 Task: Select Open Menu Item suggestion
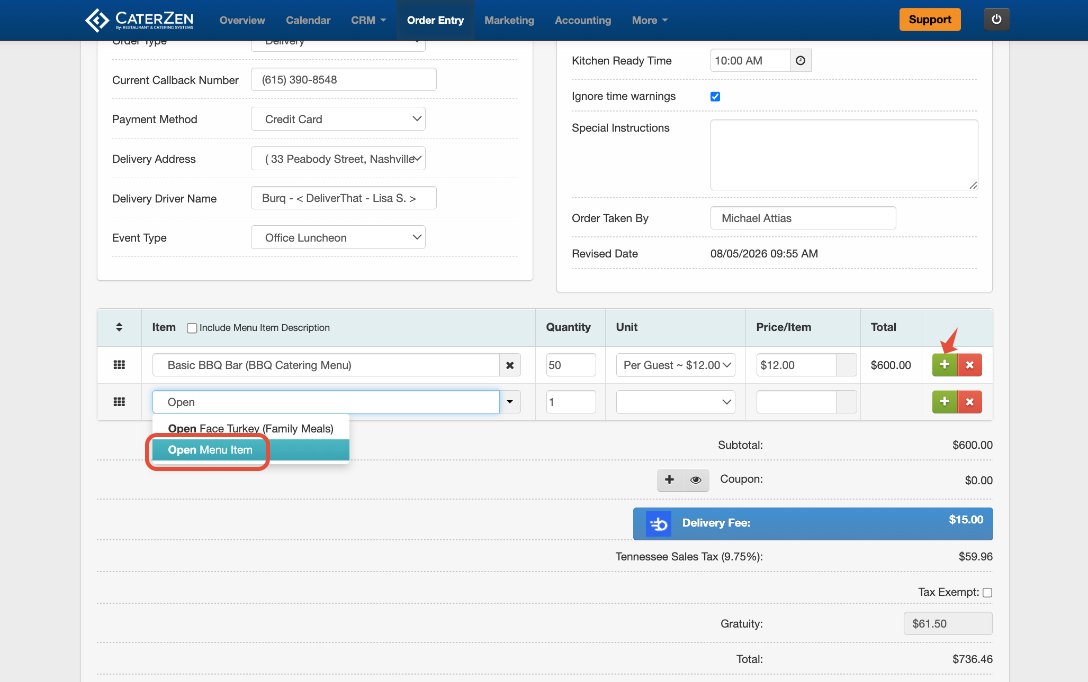coord(250,450)
